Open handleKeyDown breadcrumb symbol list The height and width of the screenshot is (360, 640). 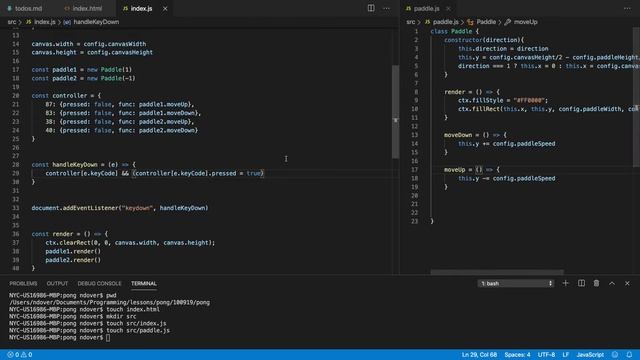click(x=96, y=22)
